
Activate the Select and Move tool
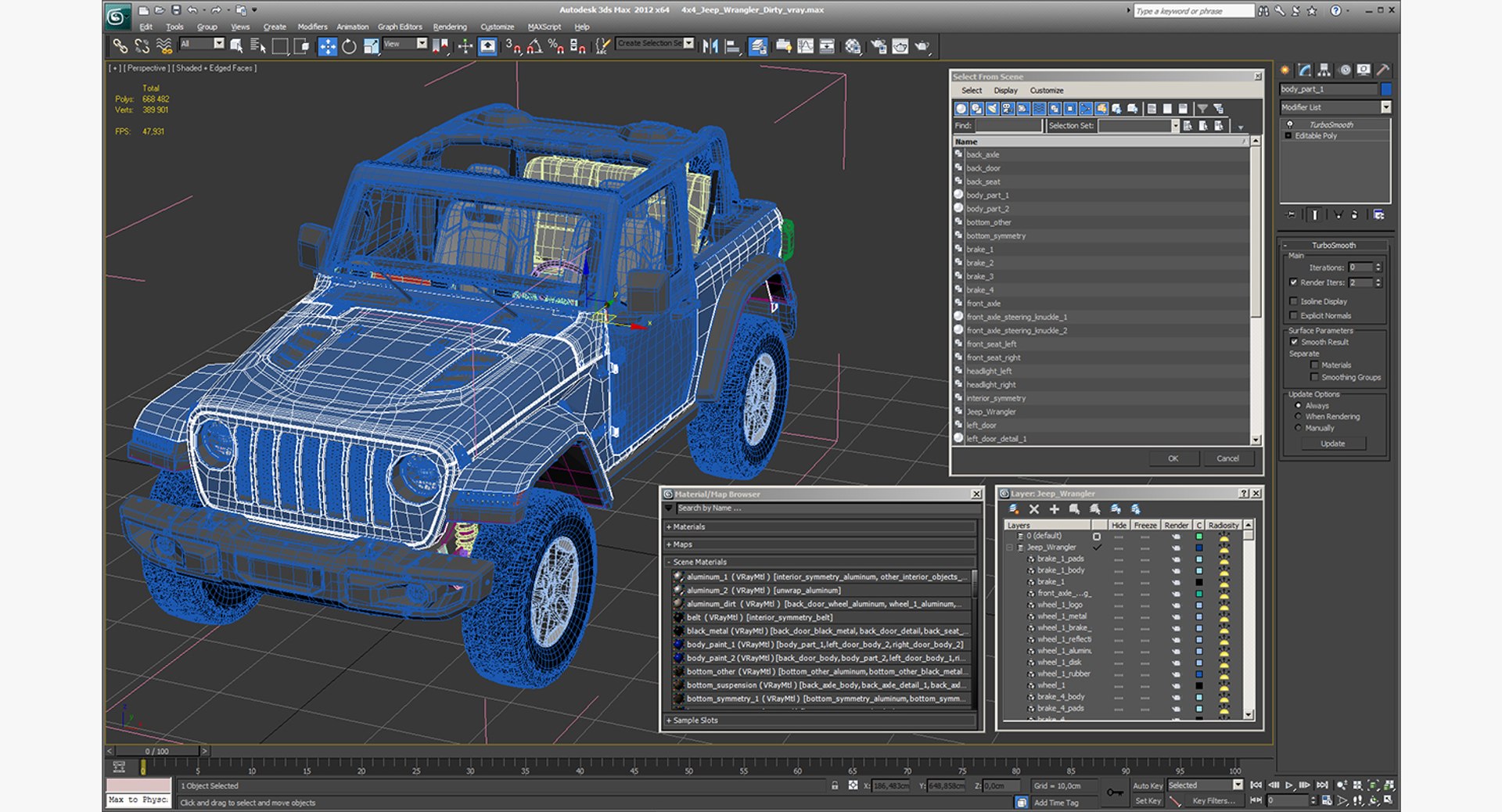click(x=328, y=47)
